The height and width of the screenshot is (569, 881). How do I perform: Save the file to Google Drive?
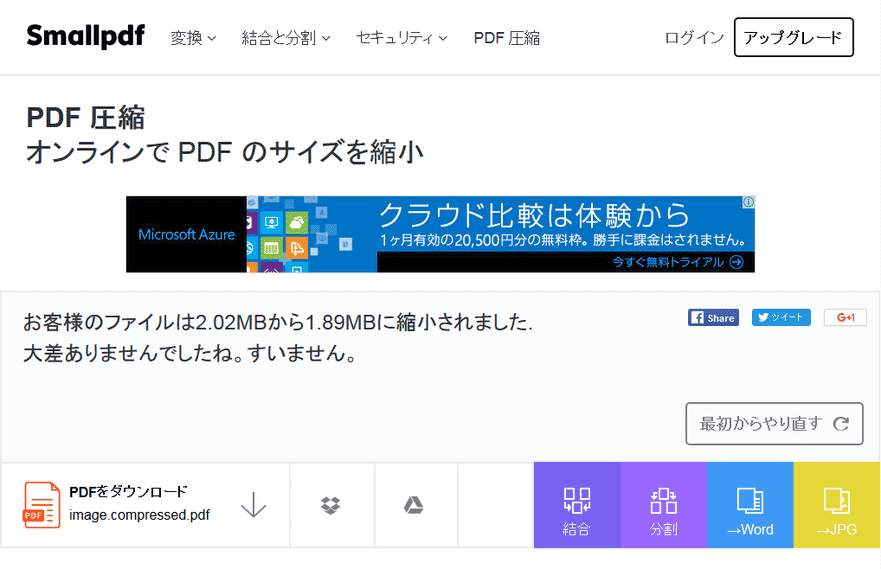click(414, 505)
